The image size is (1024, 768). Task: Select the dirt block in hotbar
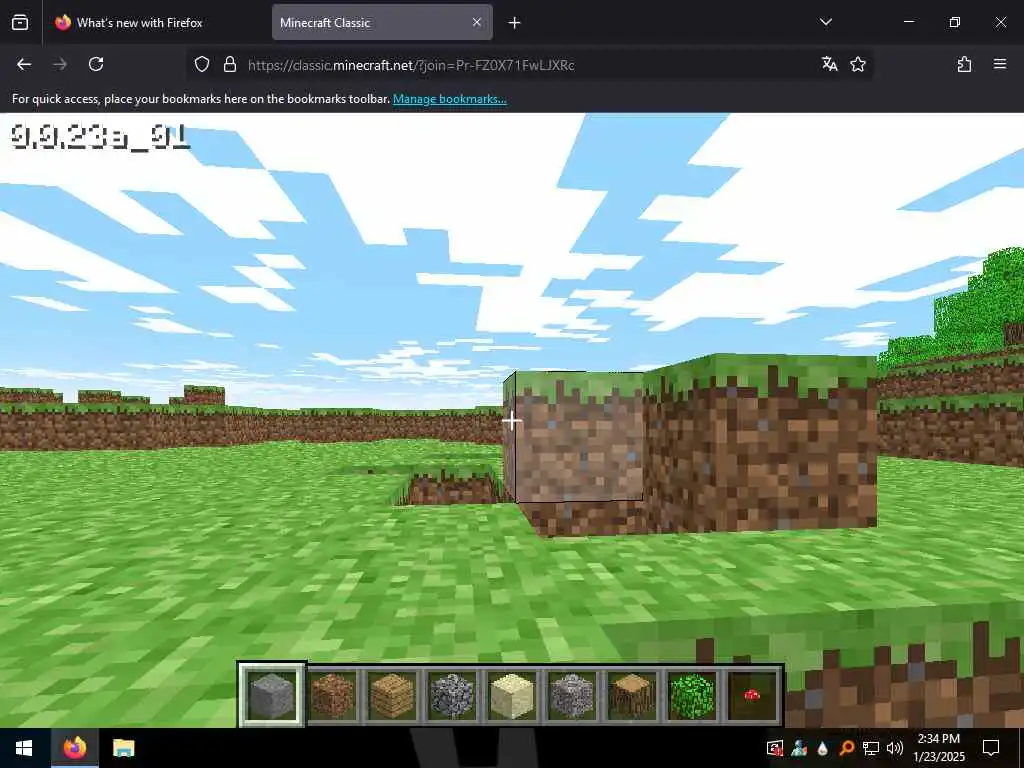[332, 695]
